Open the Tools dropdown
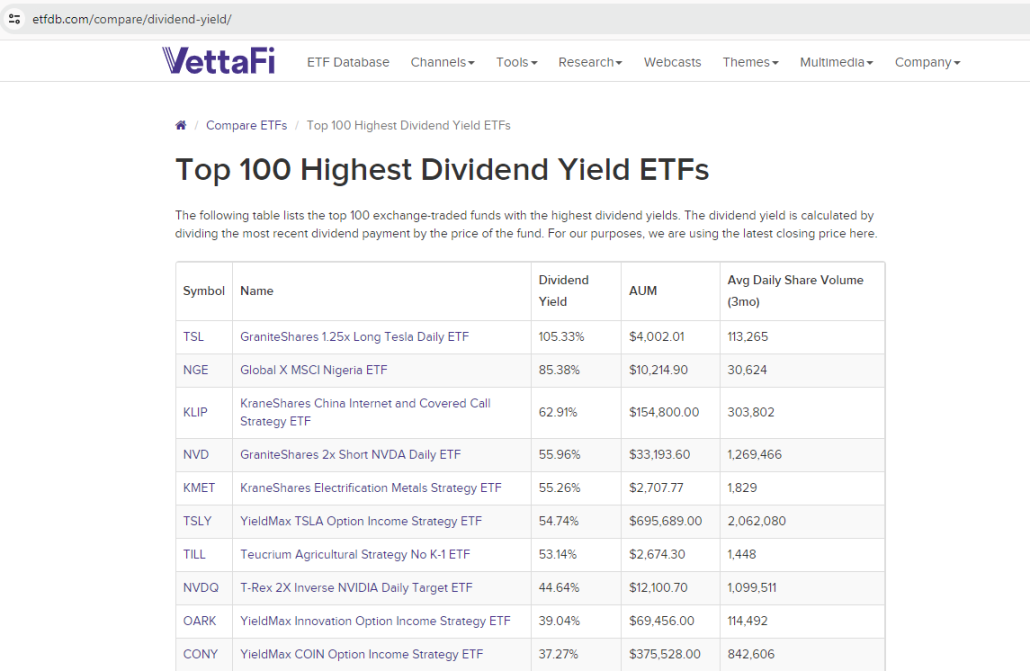1030x671 pixels. click(x=516, y=61)
